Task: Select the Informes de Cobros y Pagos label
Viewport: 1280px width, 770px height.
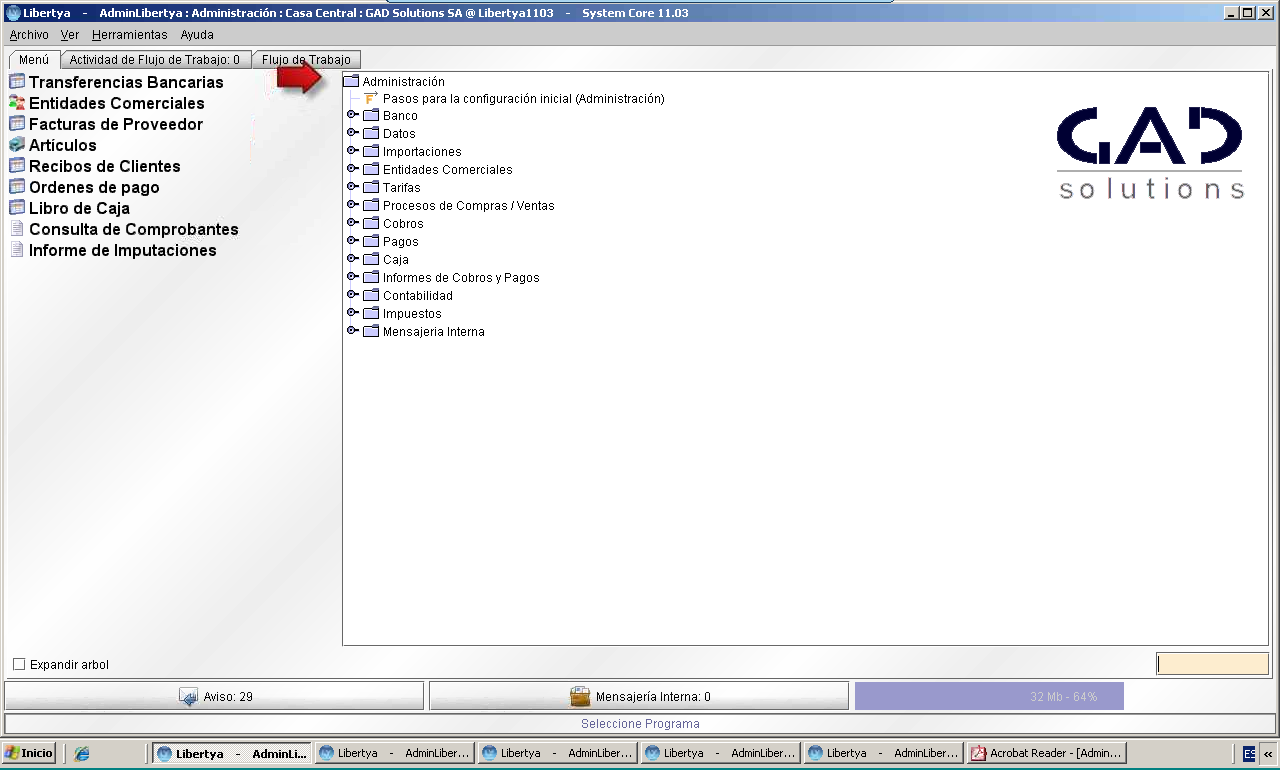Action: (x=461, y=278)
